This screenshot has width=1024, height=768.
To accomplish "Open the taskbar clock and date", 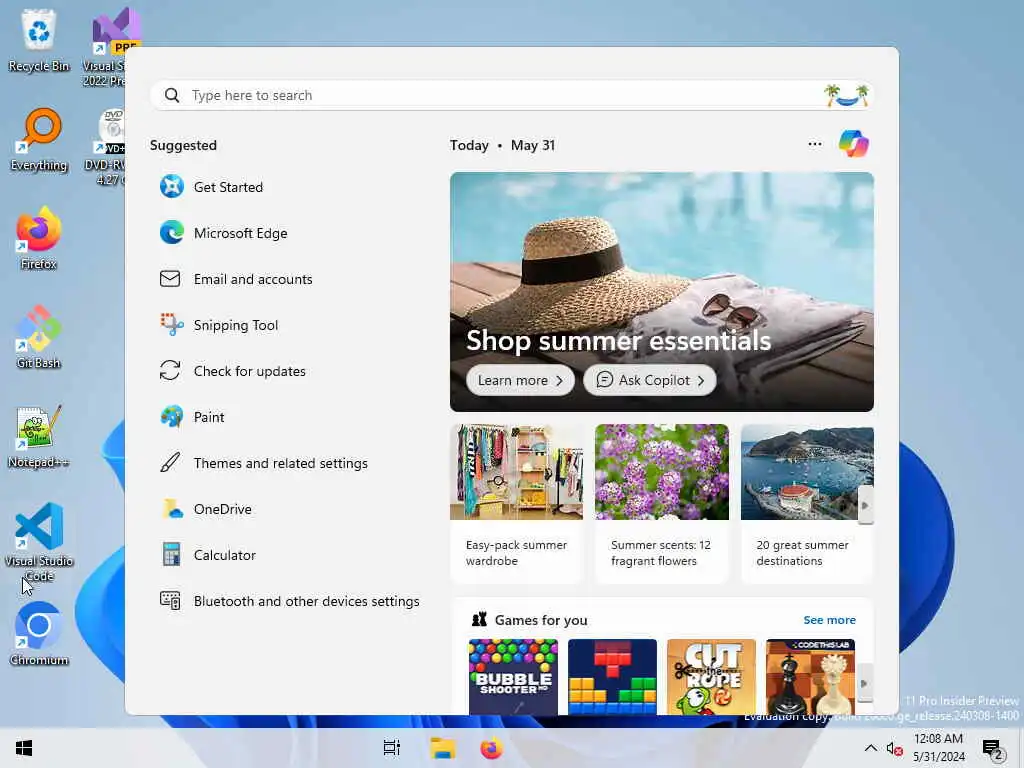I will 938,748.
